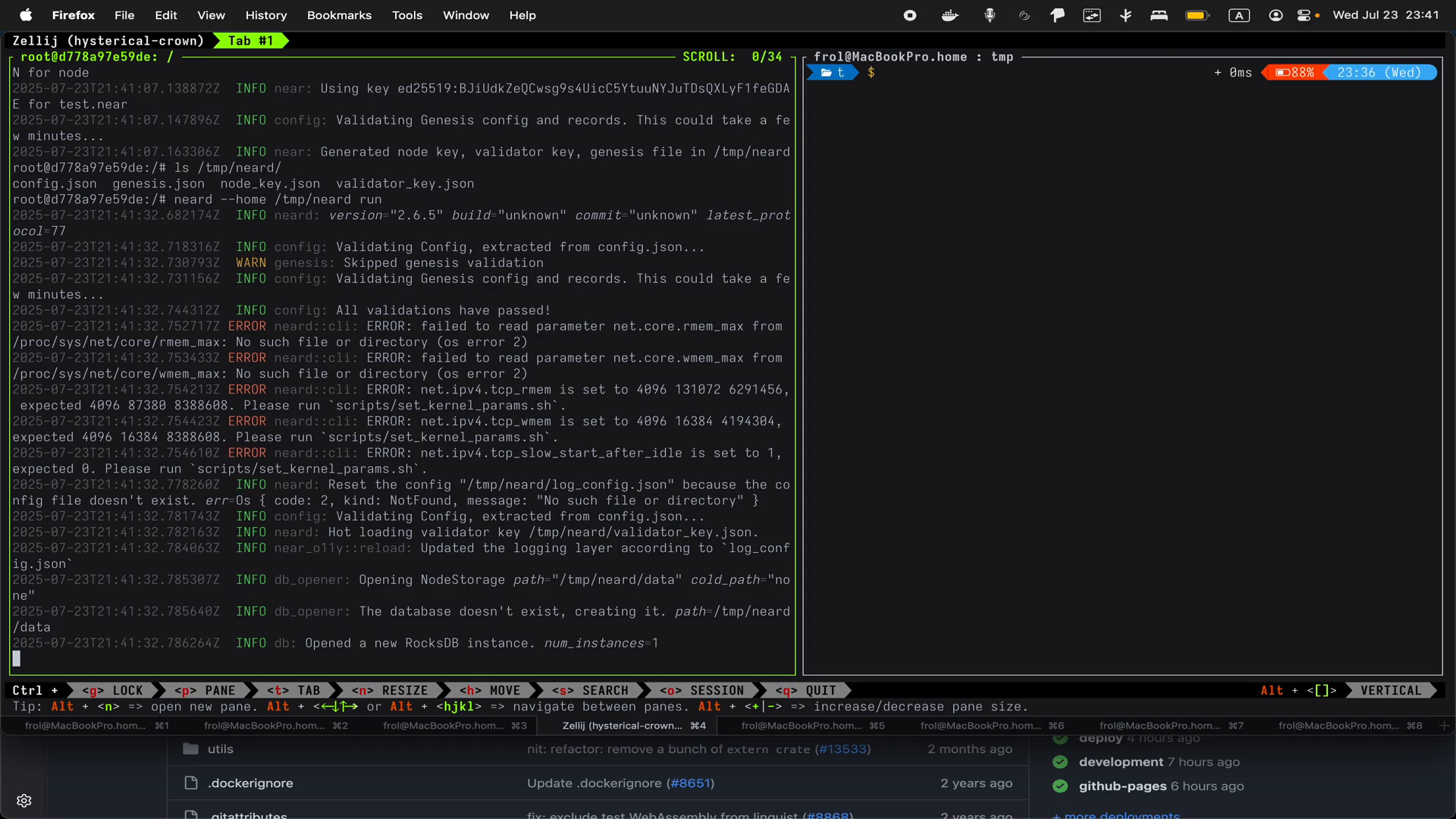The height and width of the screenshot is (819, 1456).
Task: Select Zellij Tab #1
Action: [250, 41]
